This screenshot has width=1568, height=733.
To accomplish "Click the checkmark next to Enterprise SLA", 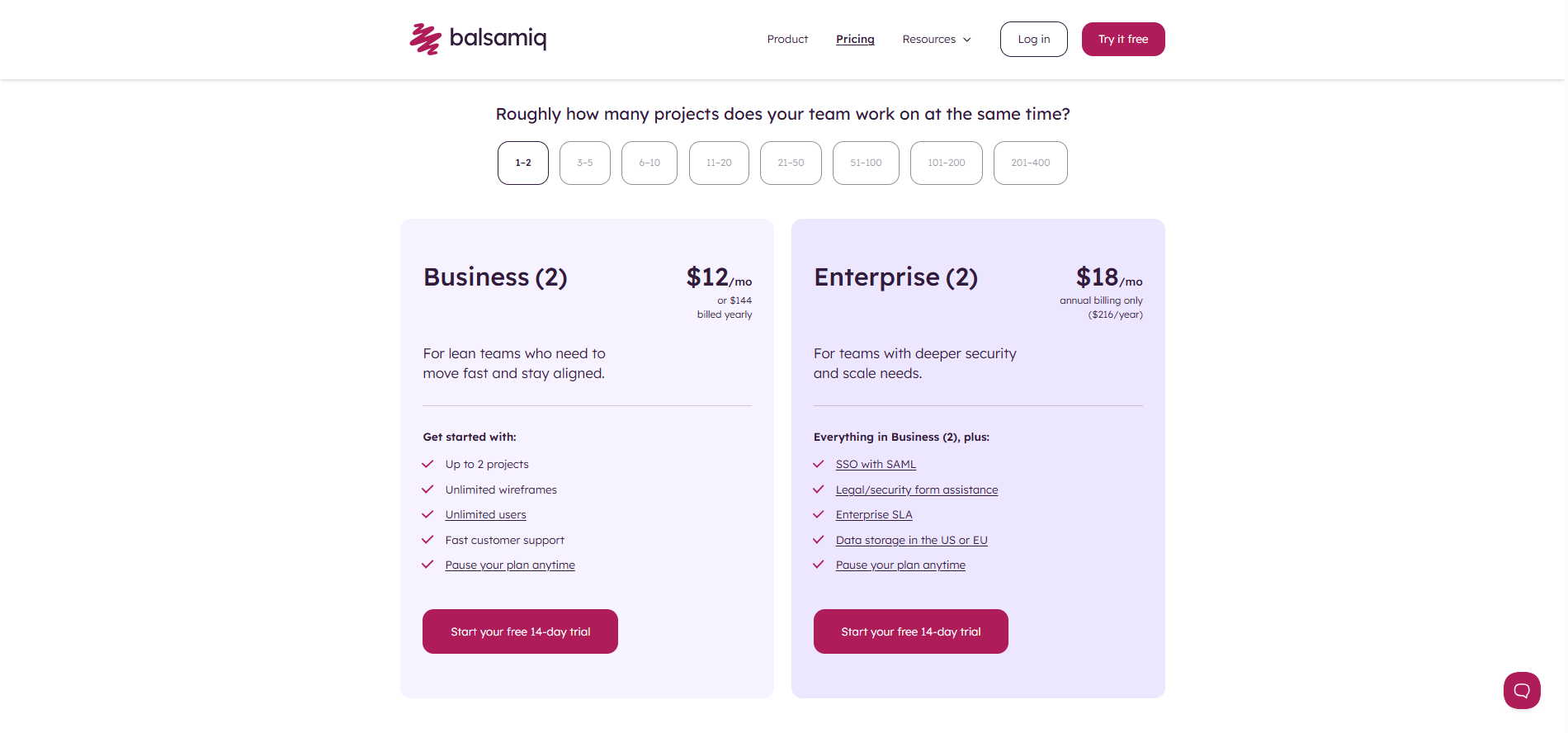I will coord(818,514).
